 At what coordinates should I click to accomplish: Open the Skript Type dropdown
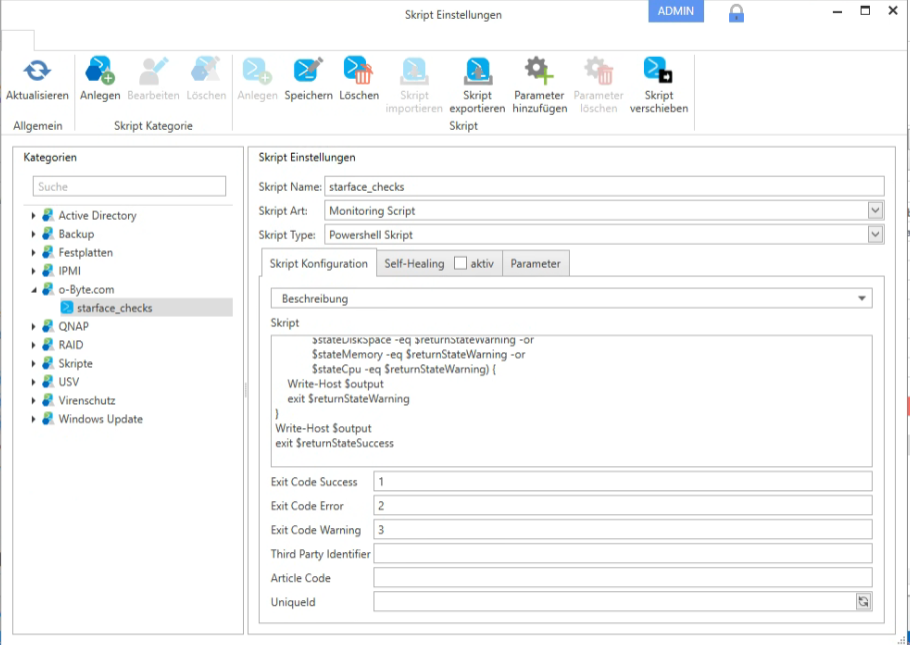(x=875, y=235)
